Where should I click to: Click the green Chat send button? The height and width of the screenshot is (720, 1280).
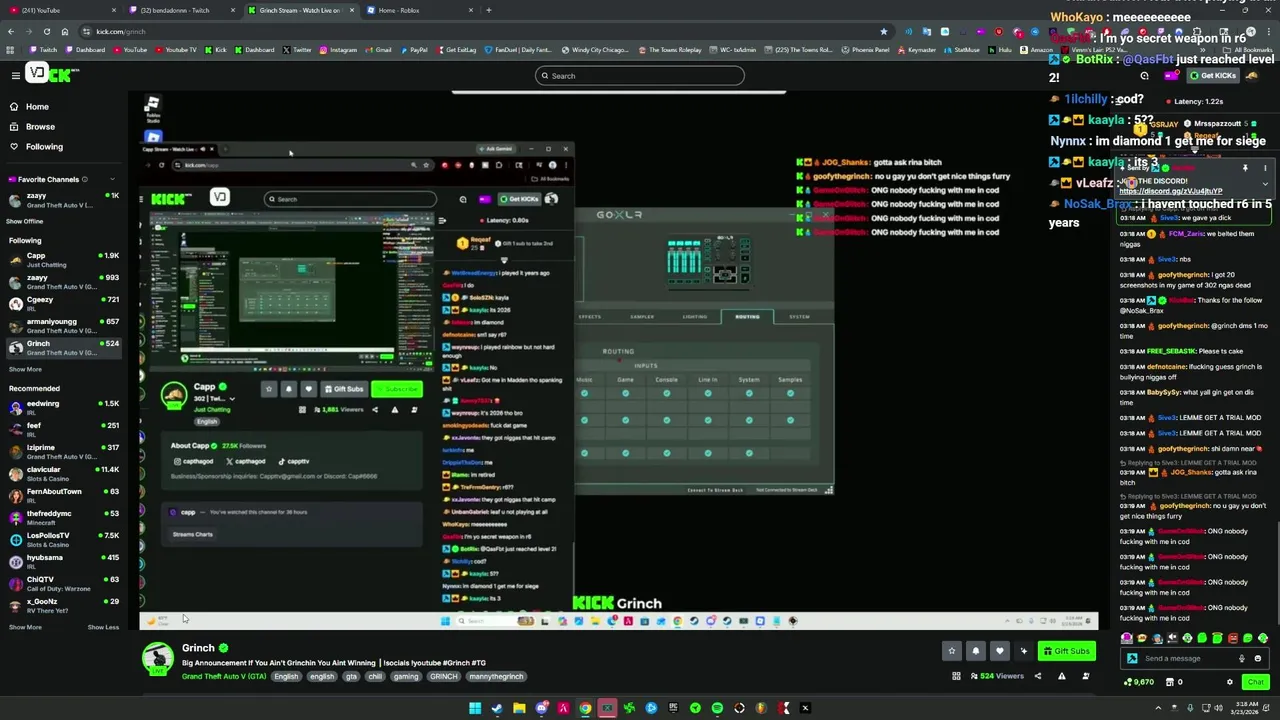1256,682
